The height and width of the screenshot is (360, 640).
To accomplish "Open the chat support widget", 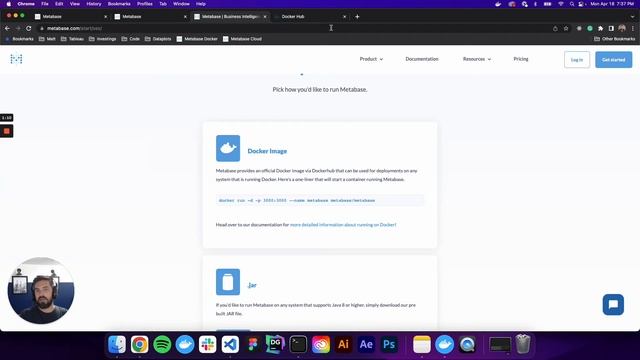I will [x=613, y=304].
